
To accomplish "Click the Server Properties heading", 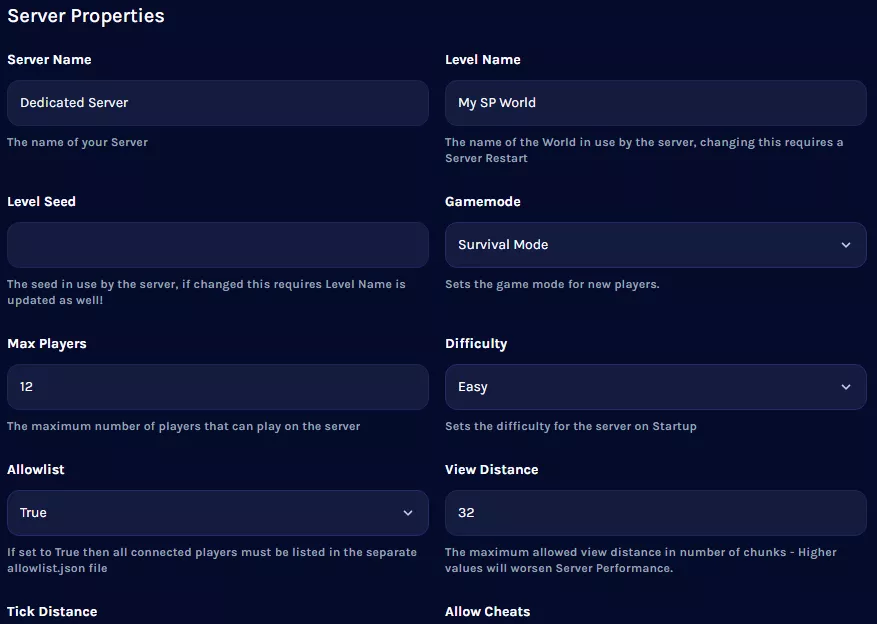I will click(x=86, y=16).
